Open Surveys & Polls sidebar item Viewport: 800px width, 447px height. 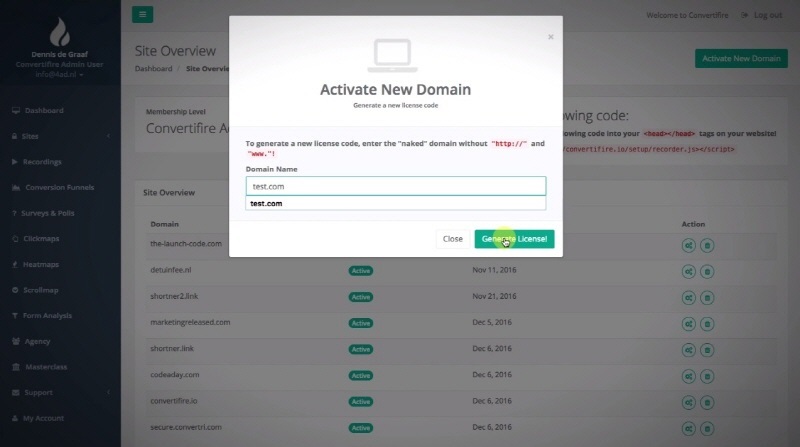[47, 213]
